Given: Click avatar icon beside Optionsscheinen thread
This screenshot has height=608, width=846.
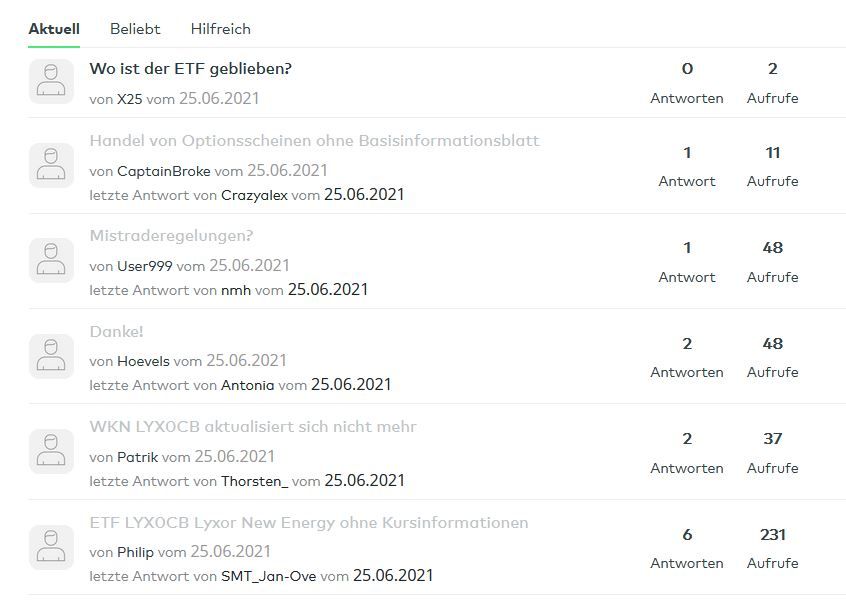Looking at the screenshot, I should click(51, 165).
